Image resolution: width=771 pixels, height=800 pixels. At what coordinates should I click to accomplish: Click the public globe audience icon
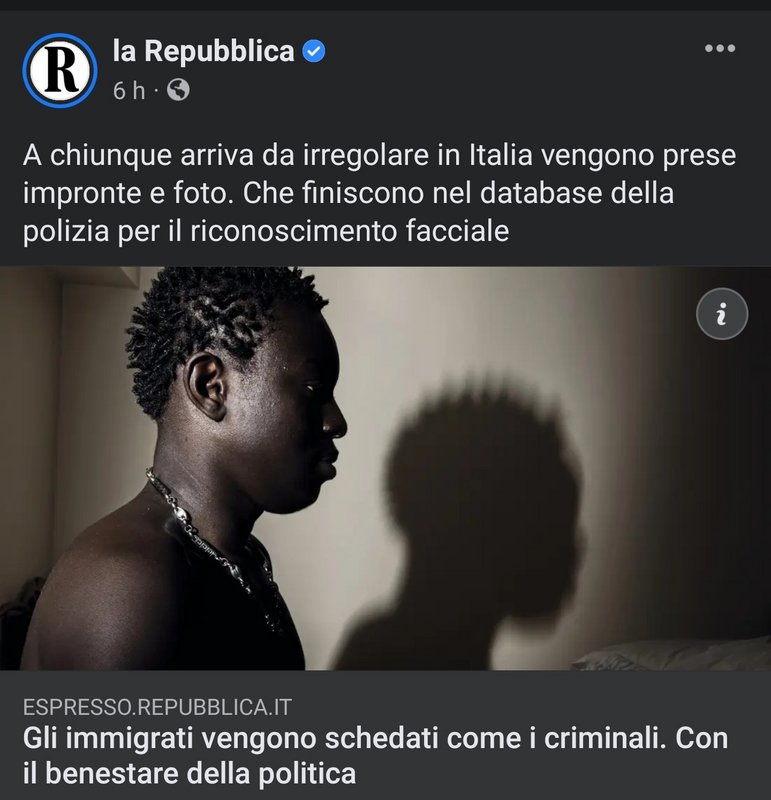(178, 90)
